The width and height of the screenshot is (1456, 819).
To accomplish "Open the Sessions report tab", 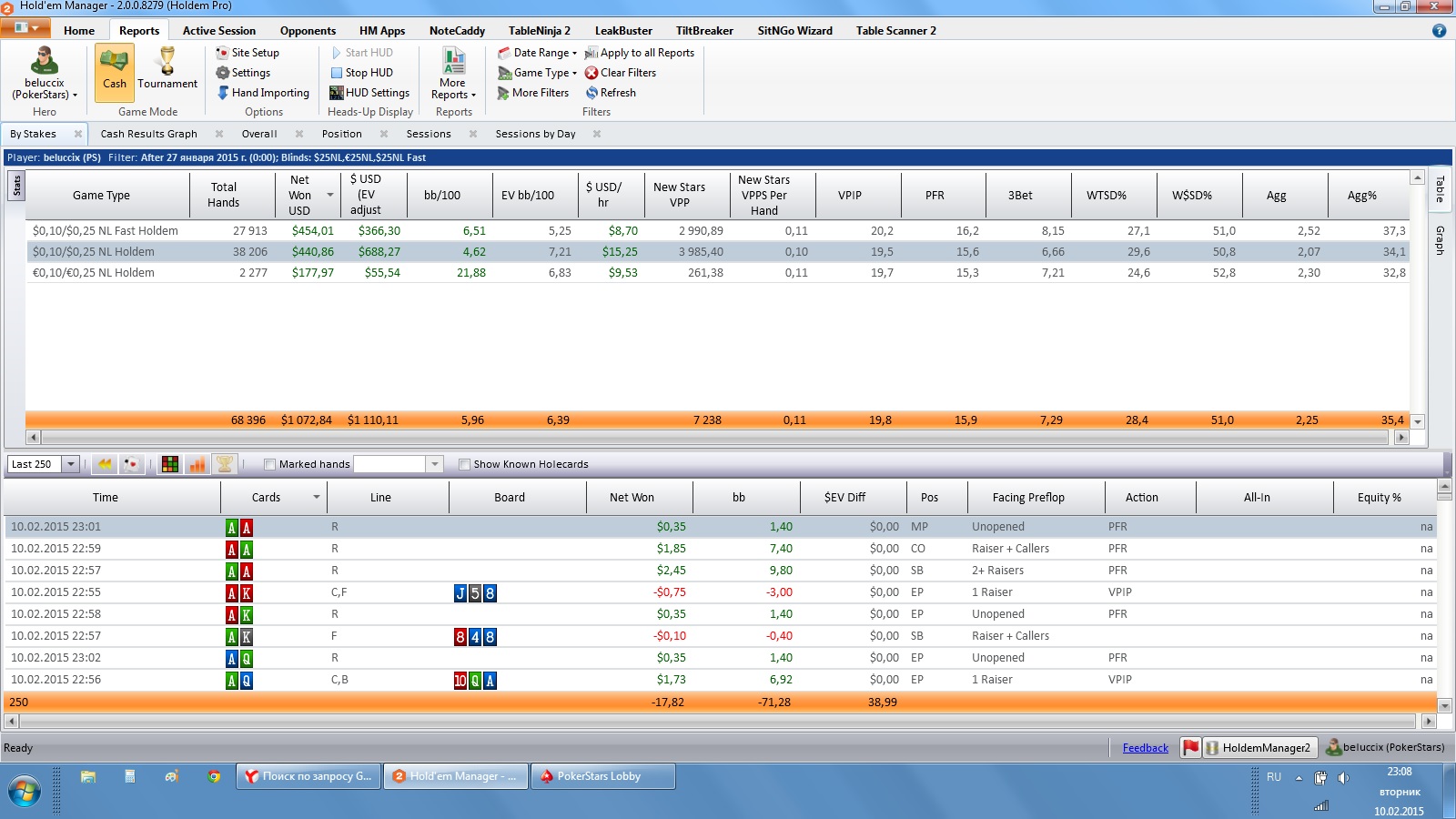I will click(429, 134).
